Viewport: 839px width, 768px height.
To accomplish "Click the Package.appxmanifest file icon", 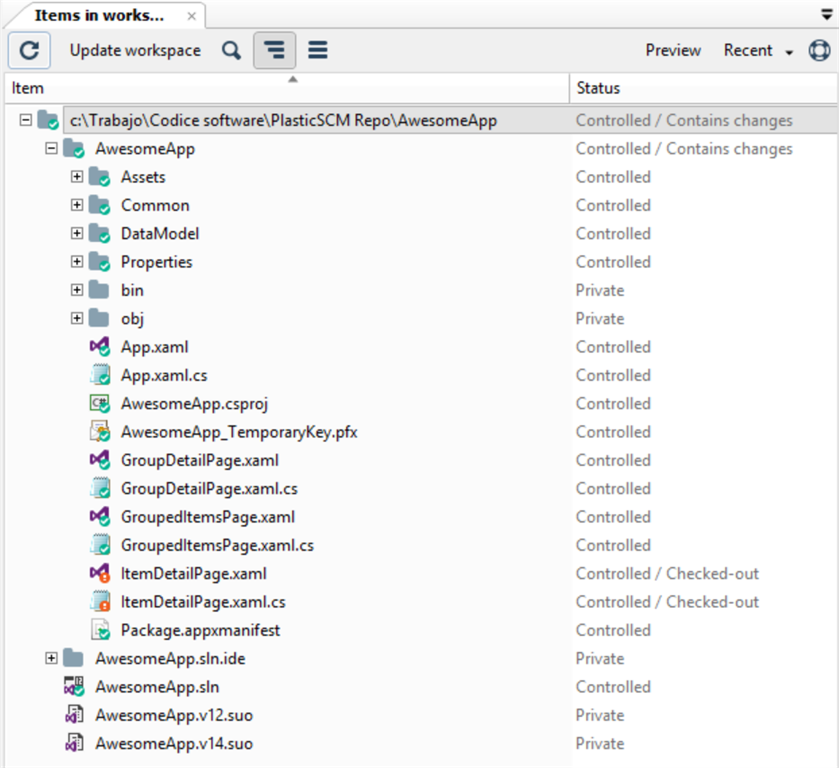I will point(100,630).
